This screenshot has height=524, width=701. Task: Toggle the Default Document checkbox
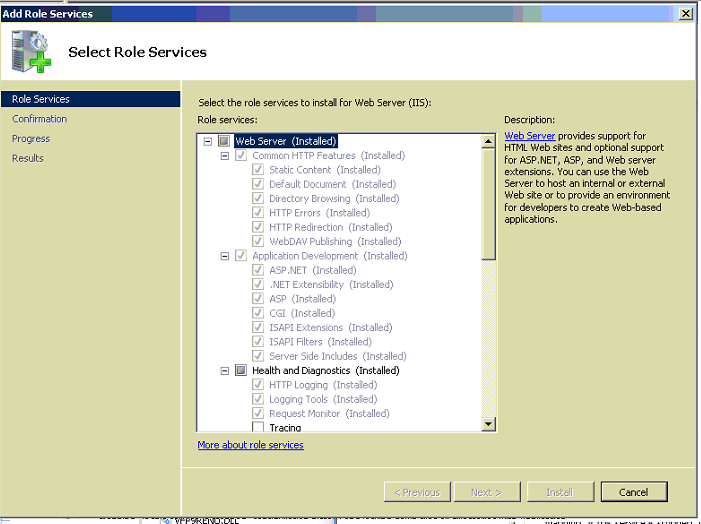258,184
